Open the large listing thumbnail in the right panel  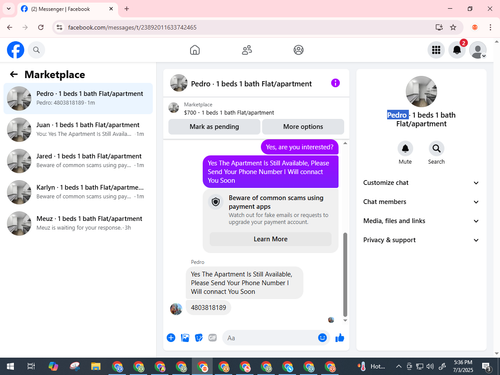(421, 91)
